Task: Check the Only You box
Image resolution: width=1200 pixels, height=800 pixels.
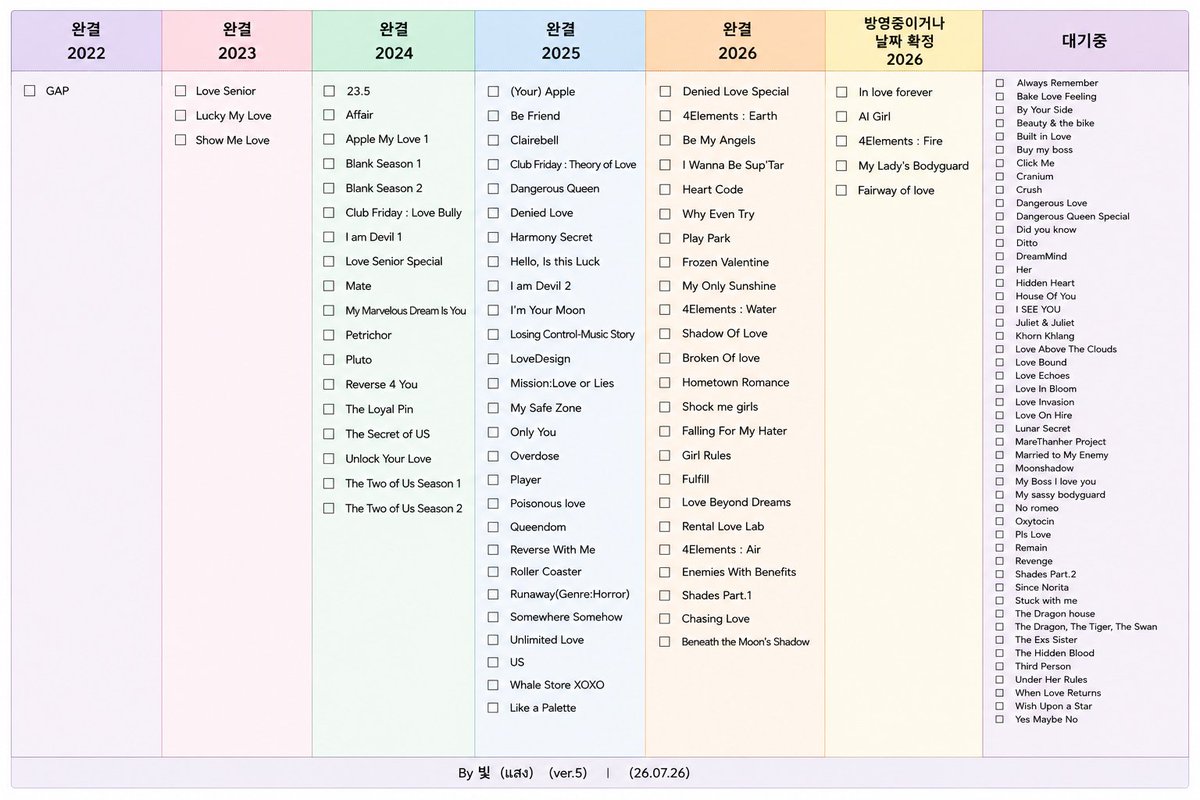Action: [x=493, y=432]
